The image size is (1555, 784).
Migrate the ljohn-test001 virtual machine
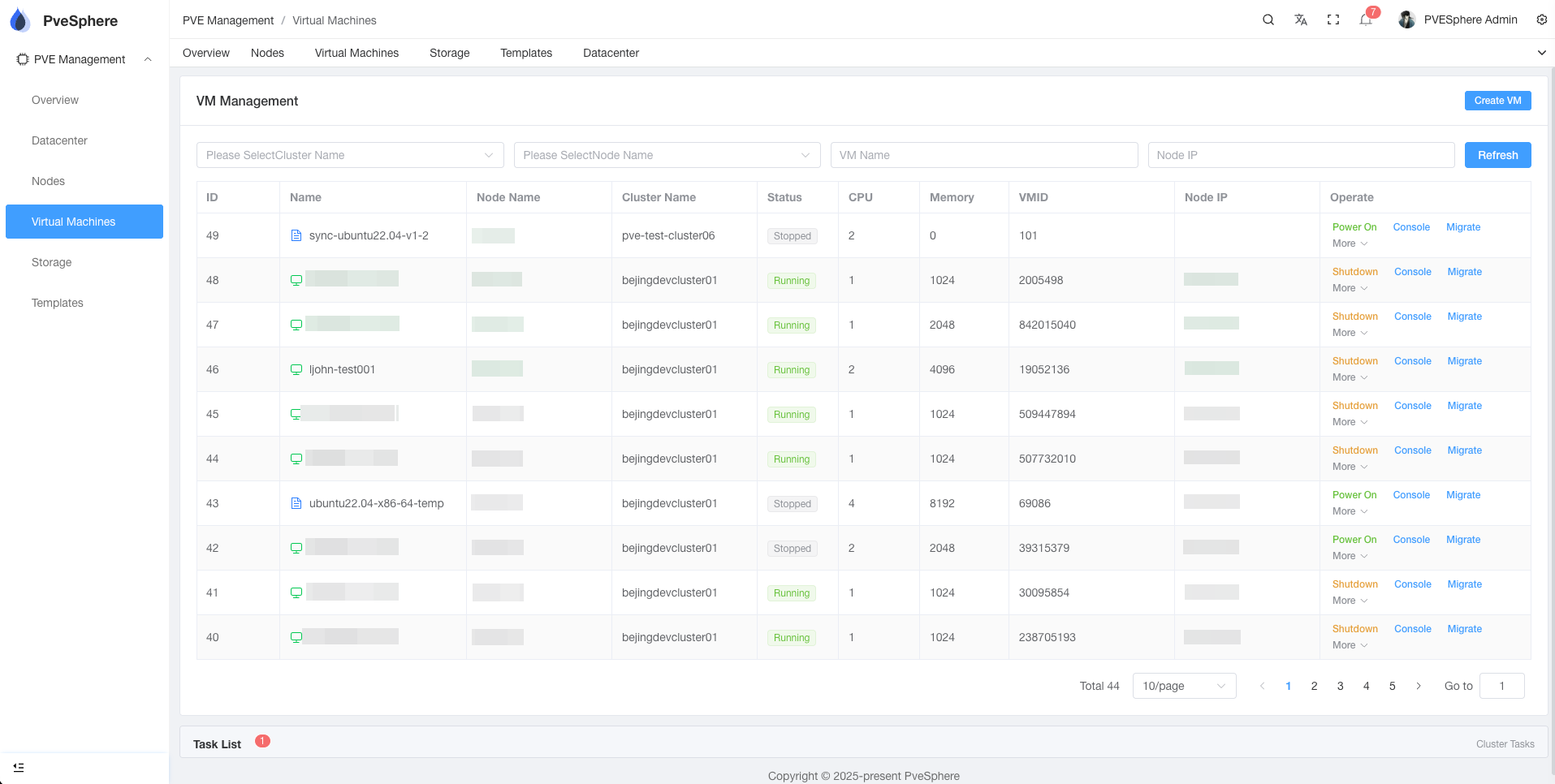(1464, 360)
